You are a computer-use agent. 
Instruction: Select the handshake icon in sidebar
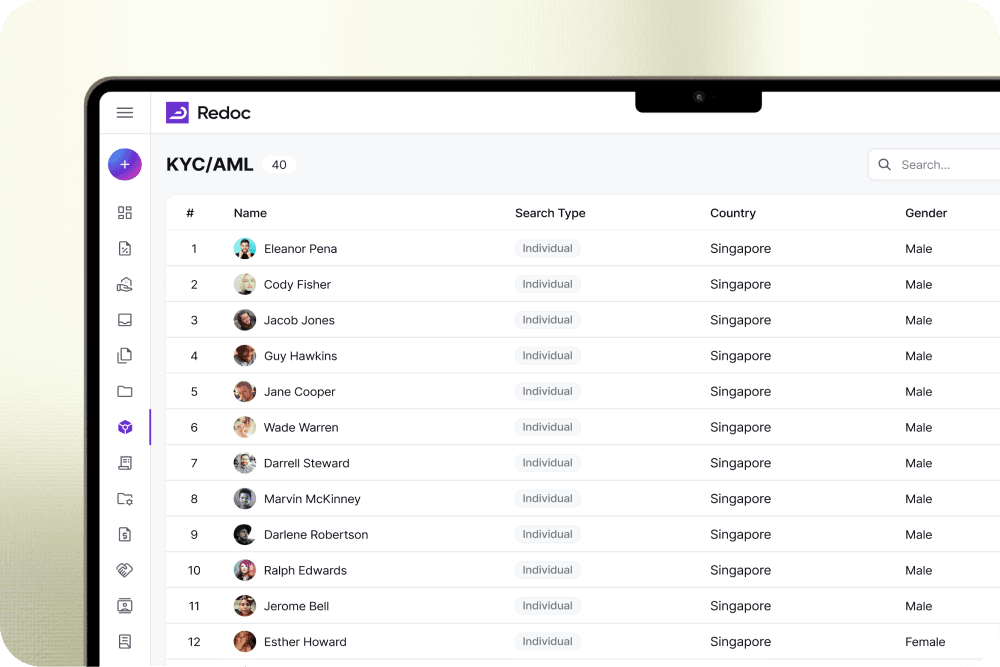124,570
